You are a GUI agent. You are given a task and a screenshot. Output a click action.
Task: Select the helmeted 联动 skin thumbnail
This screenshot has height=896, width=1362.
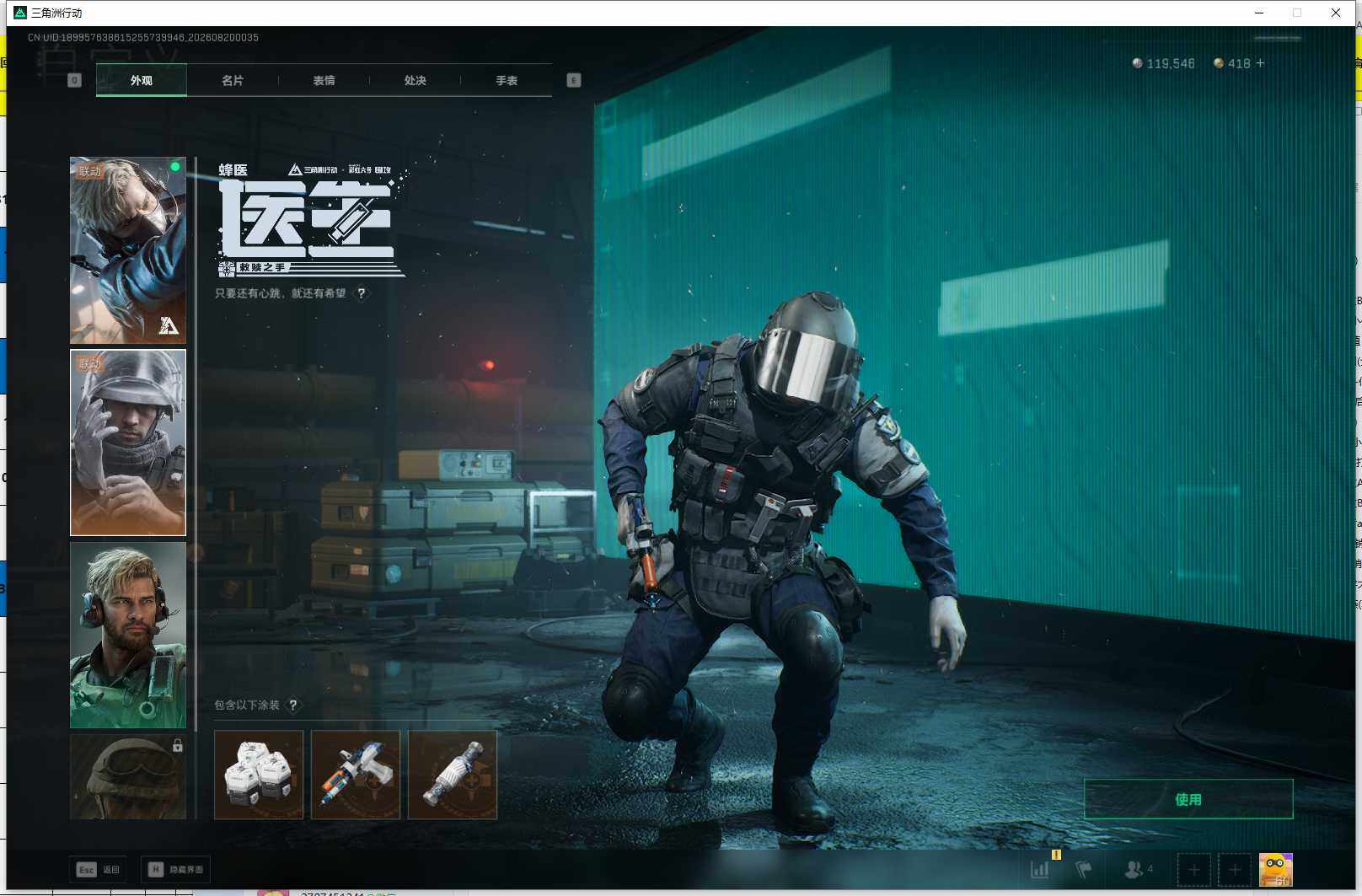pos(128,443)
